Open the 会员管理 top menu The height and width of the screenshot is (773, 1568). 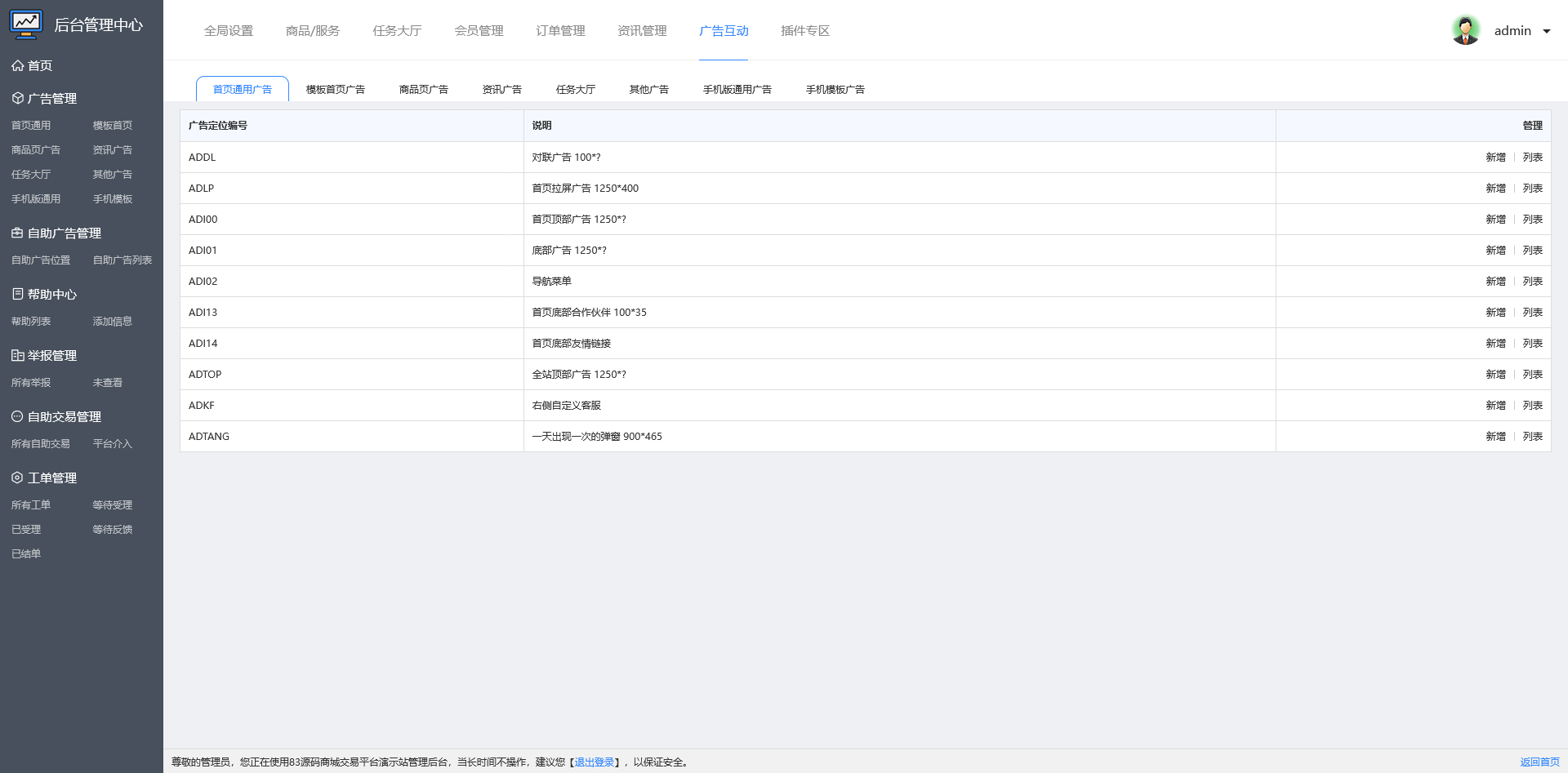point(479,30)
